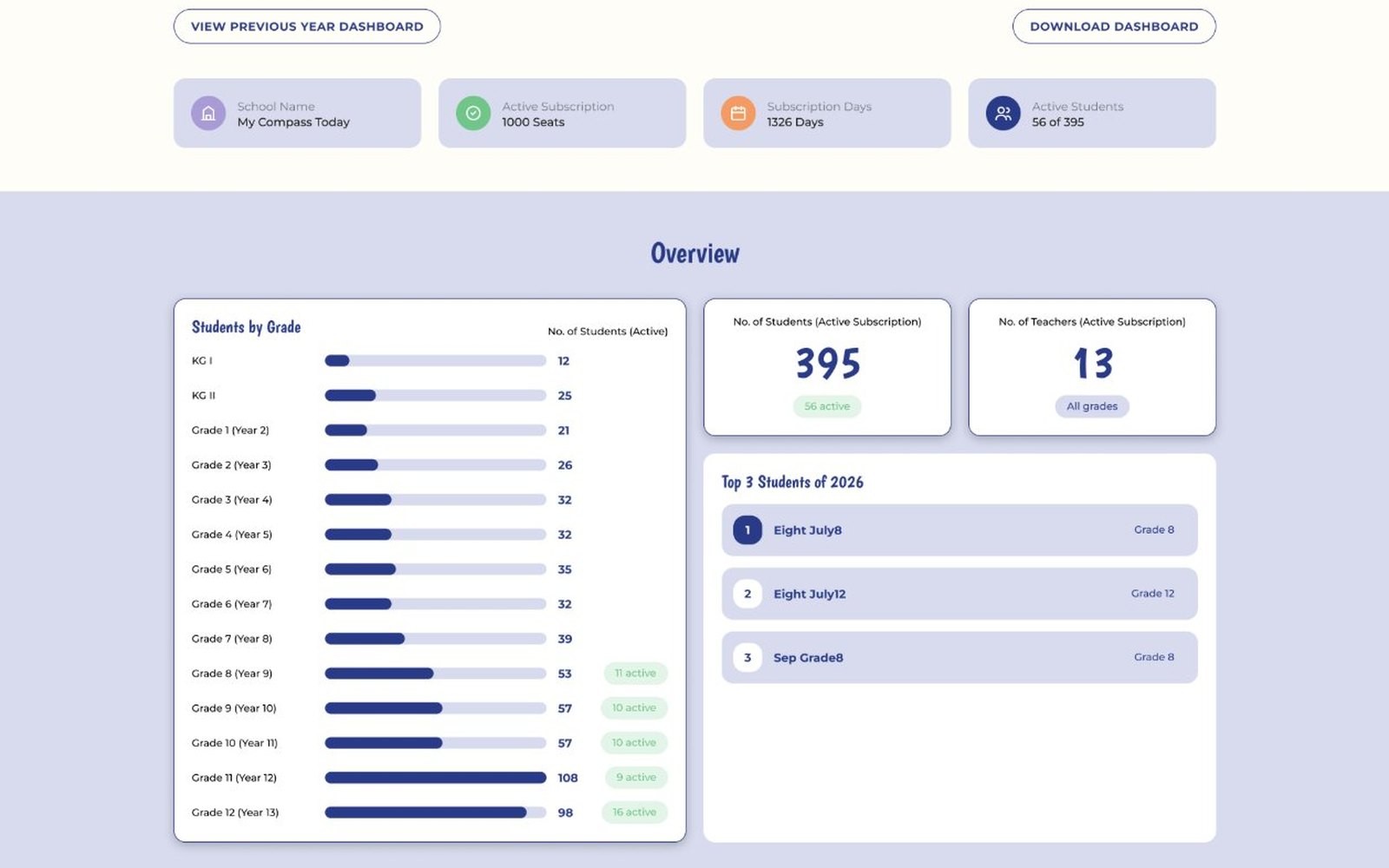The width and height of the screenshot is (1389, 868).
Task: Select the 1000 Seats subscription text
Action: pos(533,122)
